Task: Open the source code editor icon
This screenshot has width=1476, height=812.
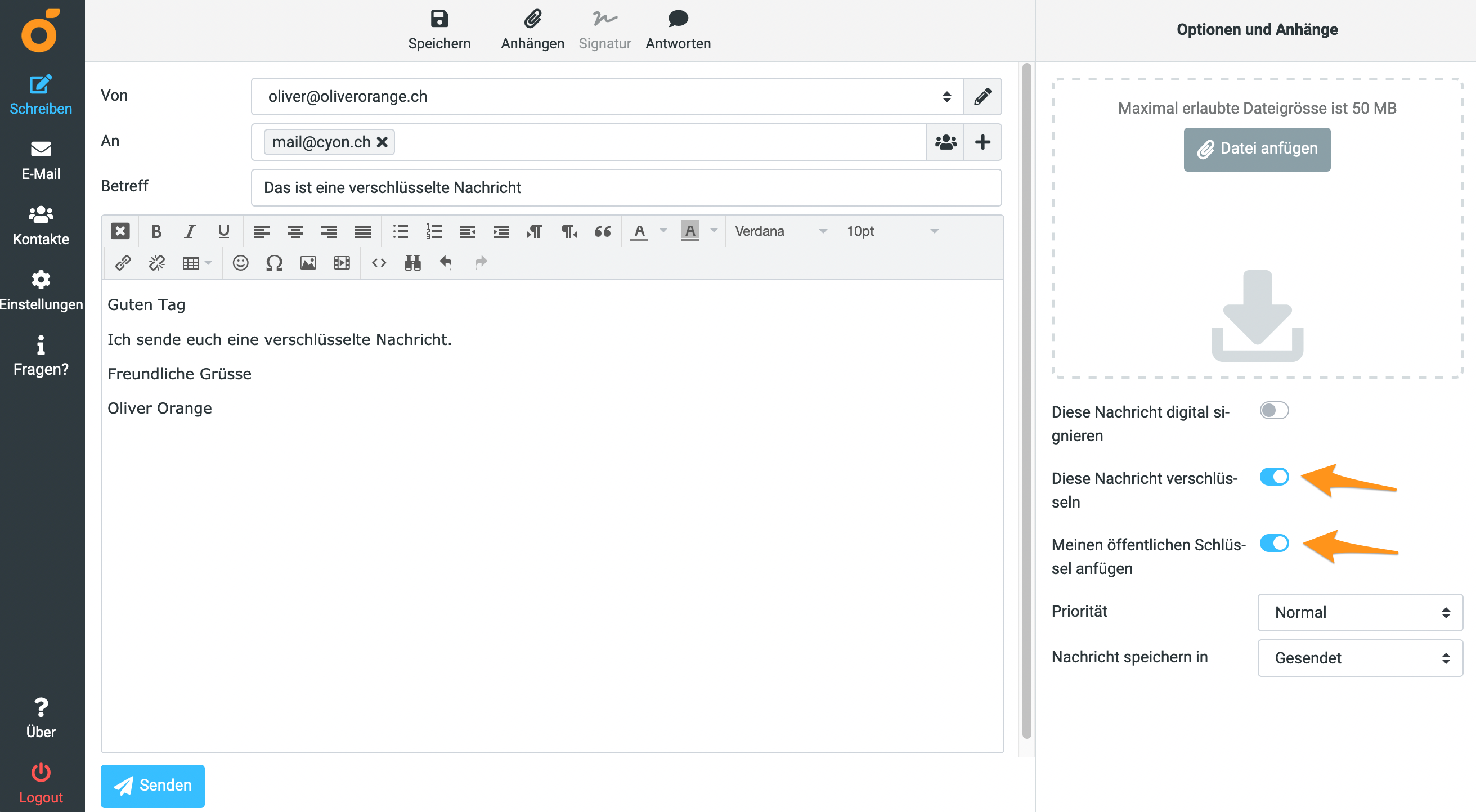Action: [x=379, y=262]
